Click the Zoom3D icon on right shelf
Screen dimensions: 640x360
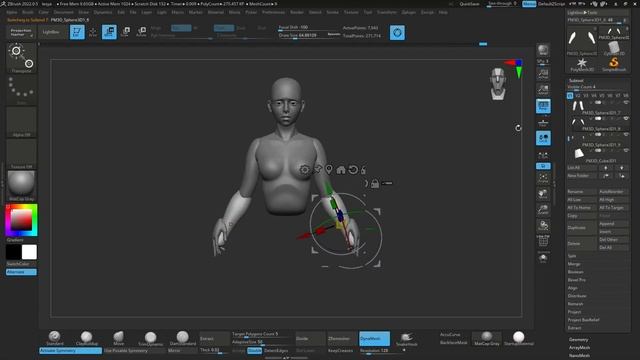pos(543,210)
